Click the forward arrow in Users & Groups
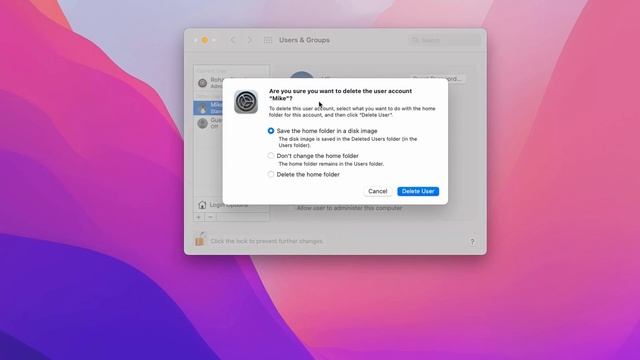The width and height of the screenshot is (640, 360). (x=250, y=40)
